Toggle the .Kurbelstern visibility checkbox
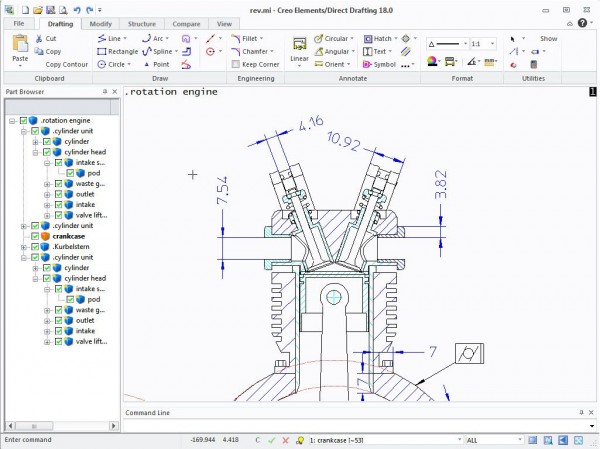Image resolution: width=600 pixels, height=449 pixels. [x=35, y=247]
